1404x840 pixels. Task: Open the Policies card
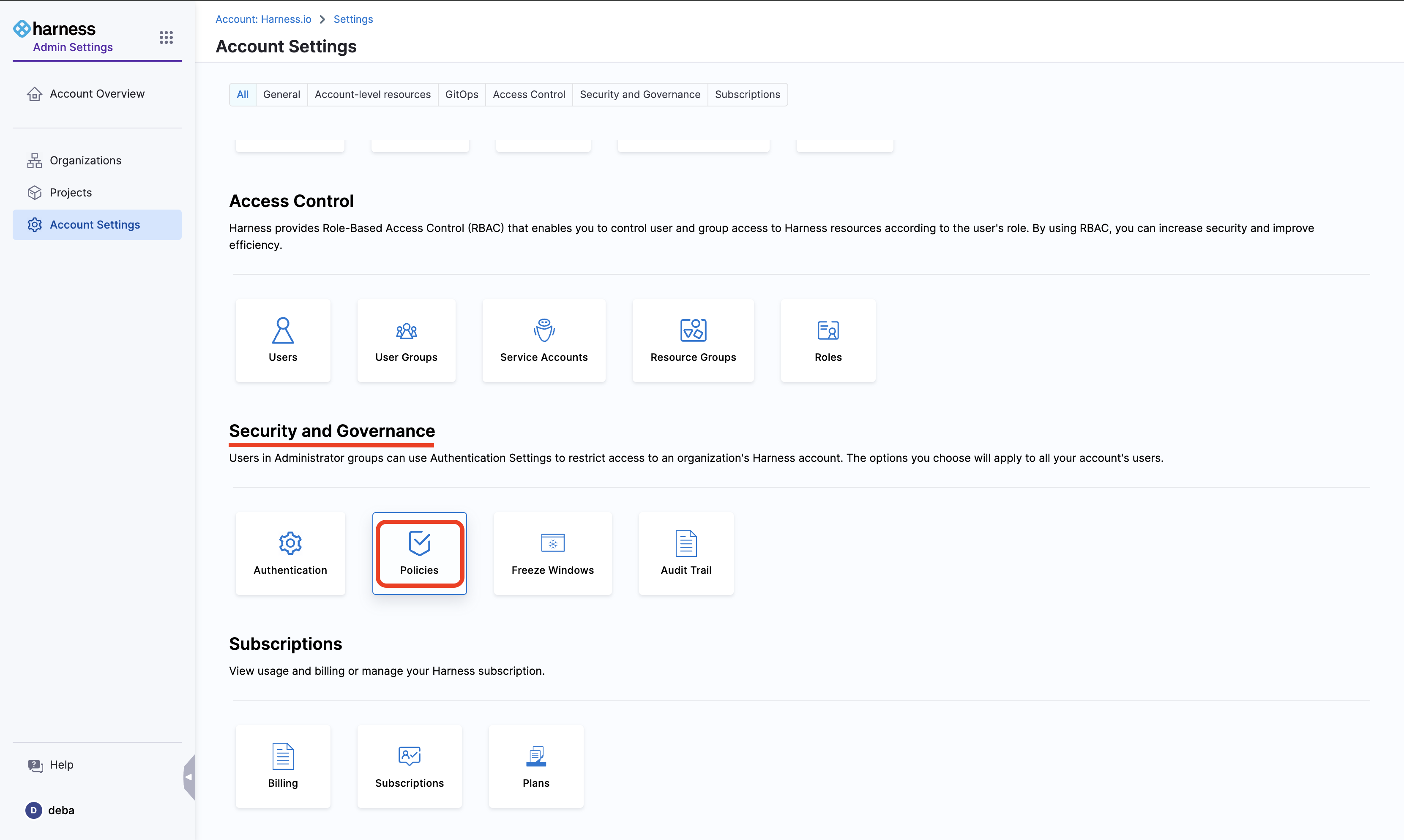419,553
